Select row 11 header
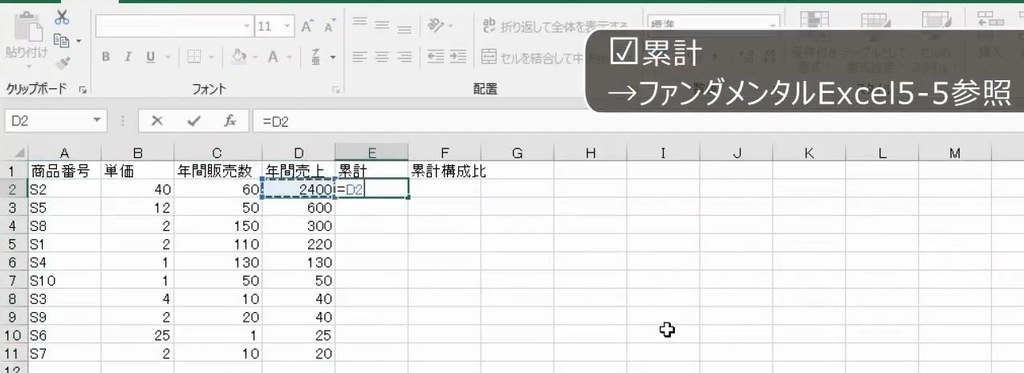Screen dimensions: 1024x373 14,354
